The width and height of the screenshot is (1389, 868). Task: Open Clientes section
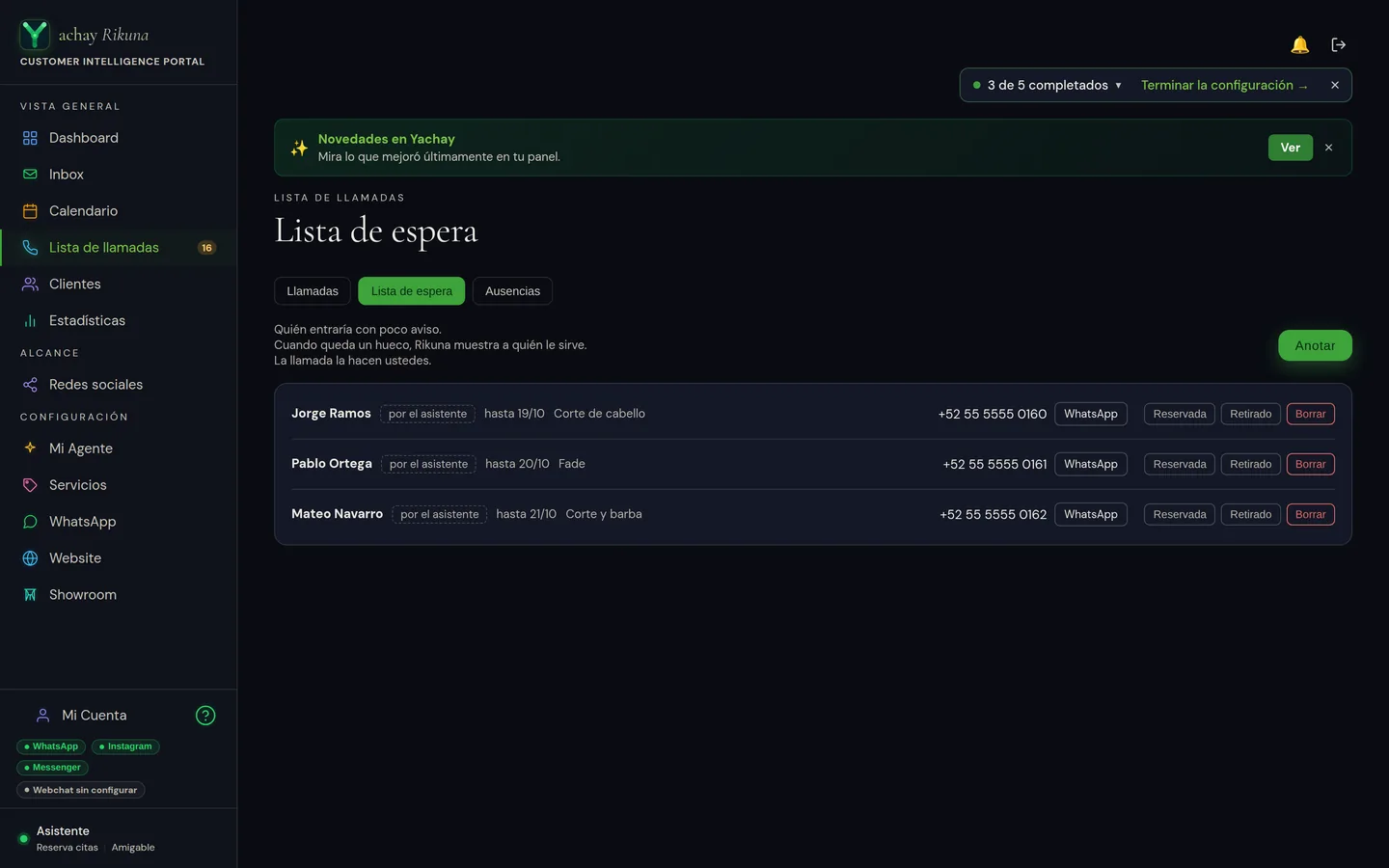point(118,285)
